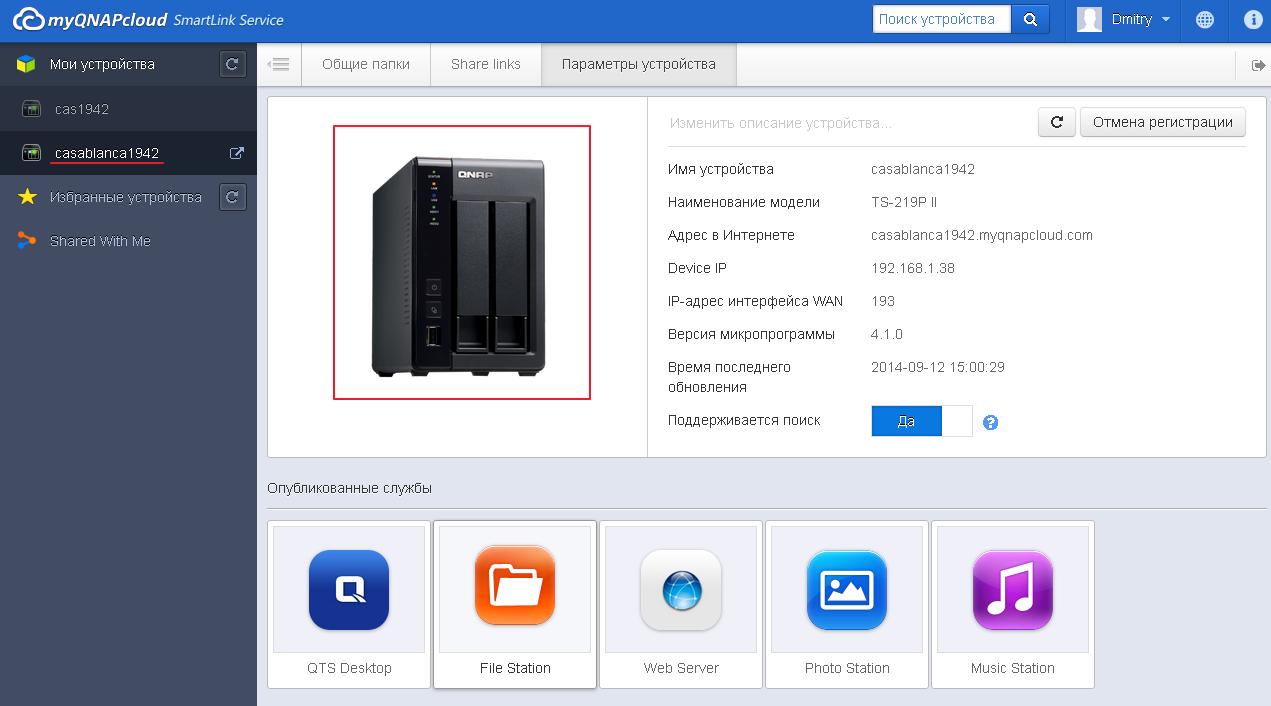Image resolution: width=1271 pixels, height=706 pixels.
Task: Click the Поддерживается поиск label
Action: (744, 420)
